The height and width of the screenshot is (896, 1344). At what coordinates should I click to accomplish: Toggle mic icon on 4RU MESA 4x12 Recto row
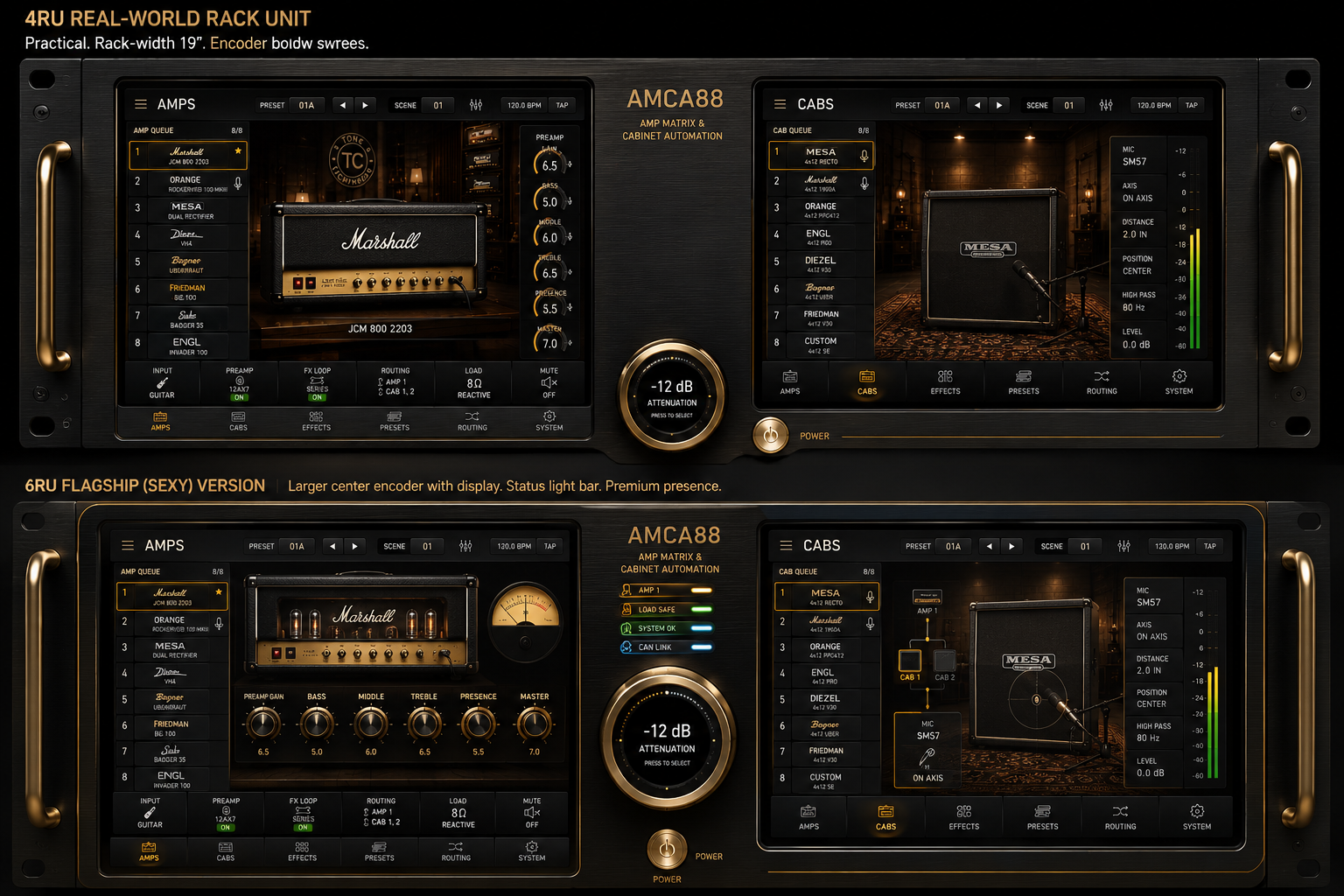[864, 156]
